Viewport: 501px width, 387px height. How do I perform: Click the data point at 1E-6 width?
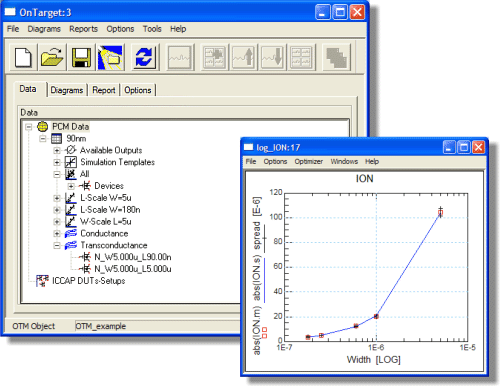(x=376, y=316)
